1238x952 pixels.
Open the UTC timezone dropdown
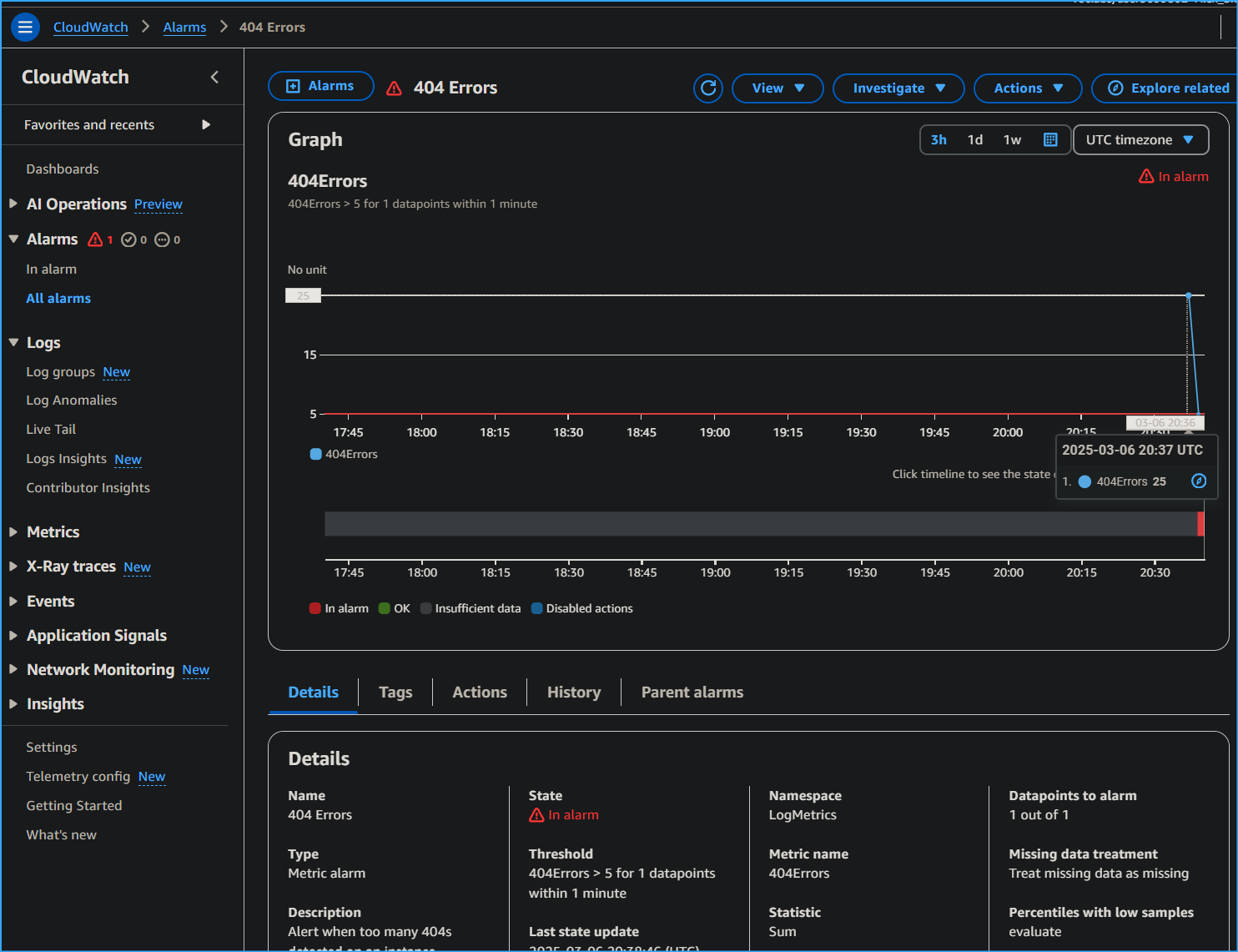[x=1140, y=139]
